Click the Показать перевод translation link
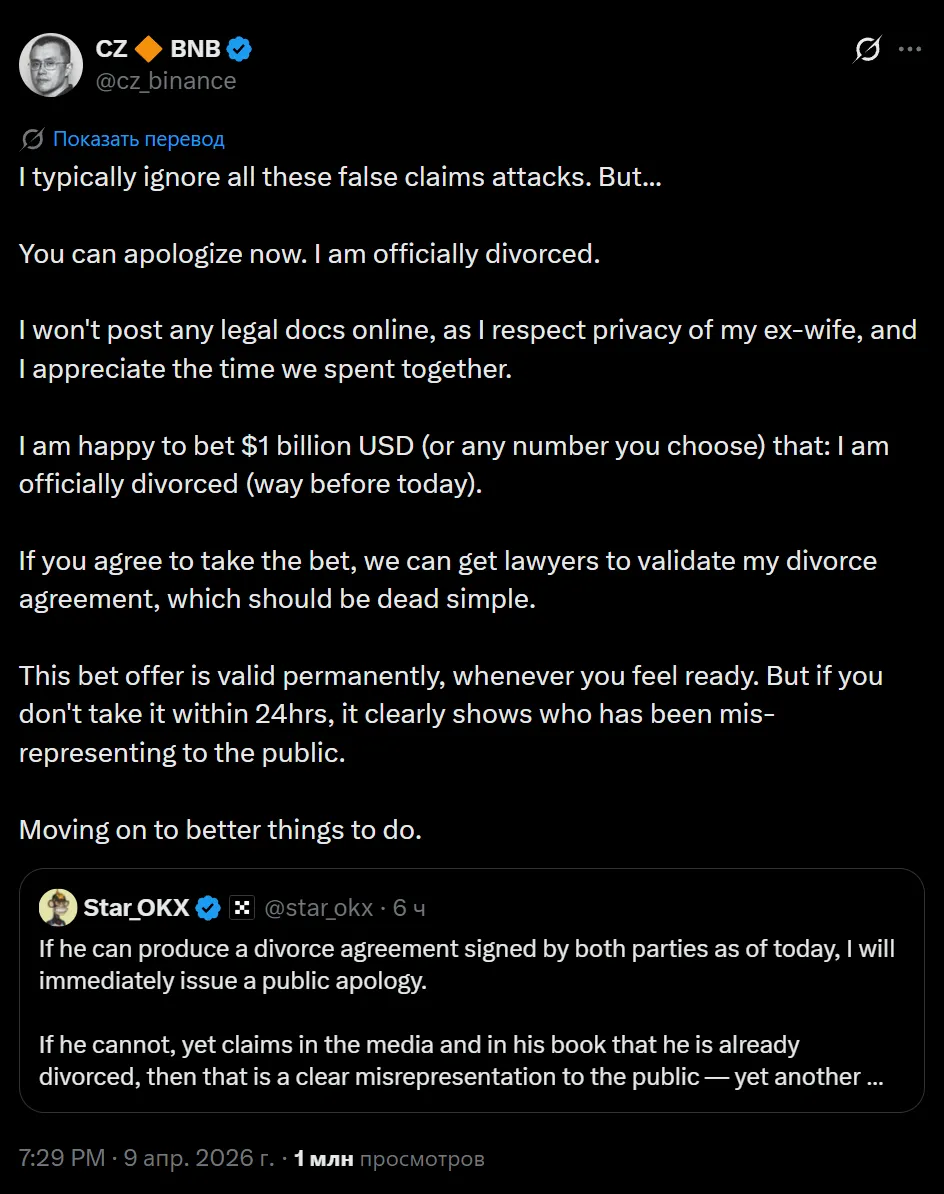This screenshot has height=1194, width=944. click(x=138, y=139)
